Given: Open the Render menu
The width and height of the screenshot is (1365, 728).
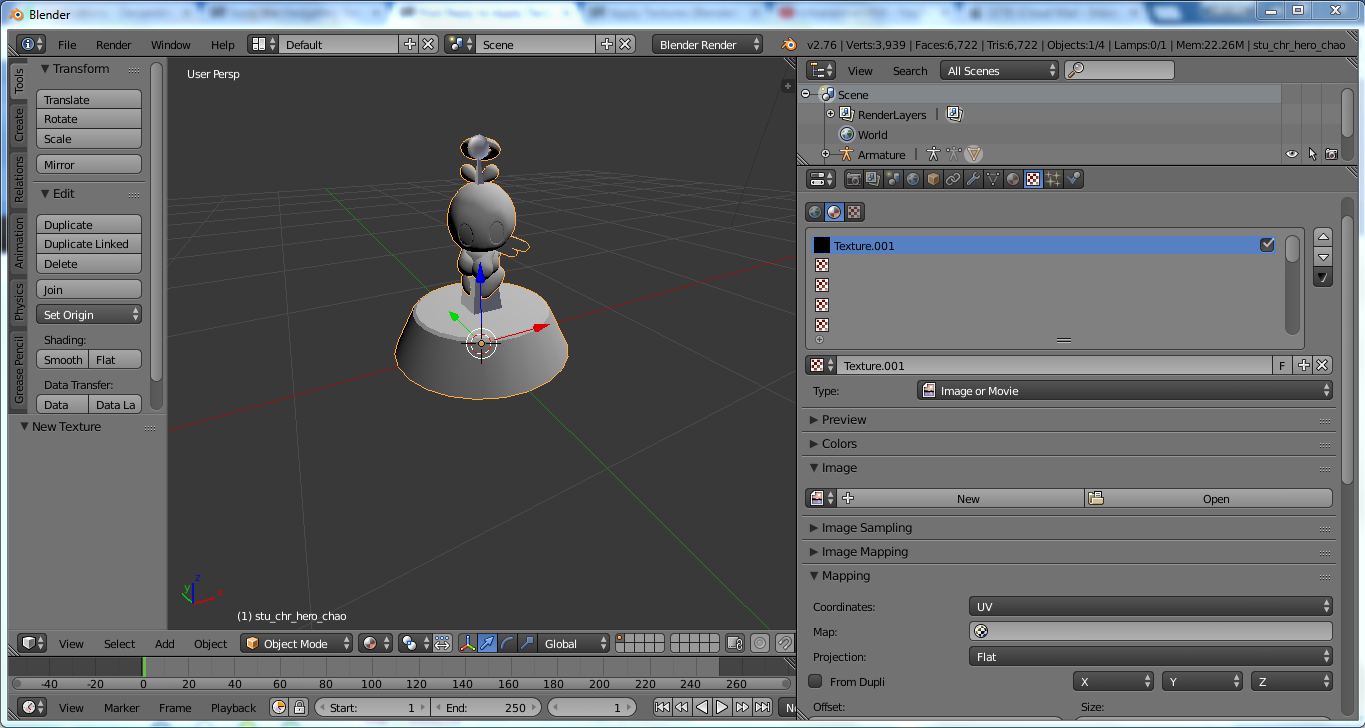Looking at the screenshot, I should [114, 44].
